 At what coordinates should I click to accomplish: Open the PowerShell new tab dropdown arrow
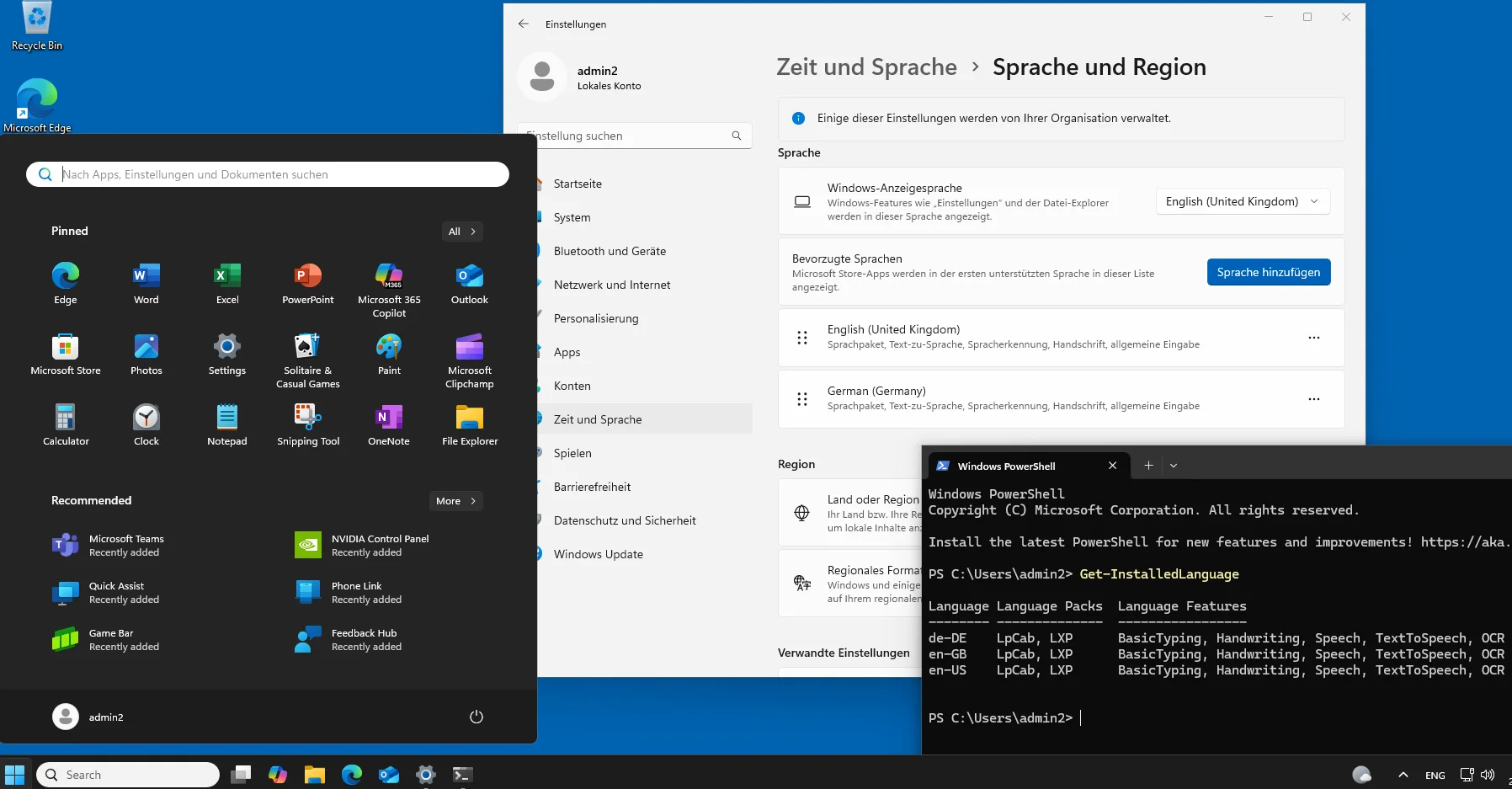point(1174,466)
